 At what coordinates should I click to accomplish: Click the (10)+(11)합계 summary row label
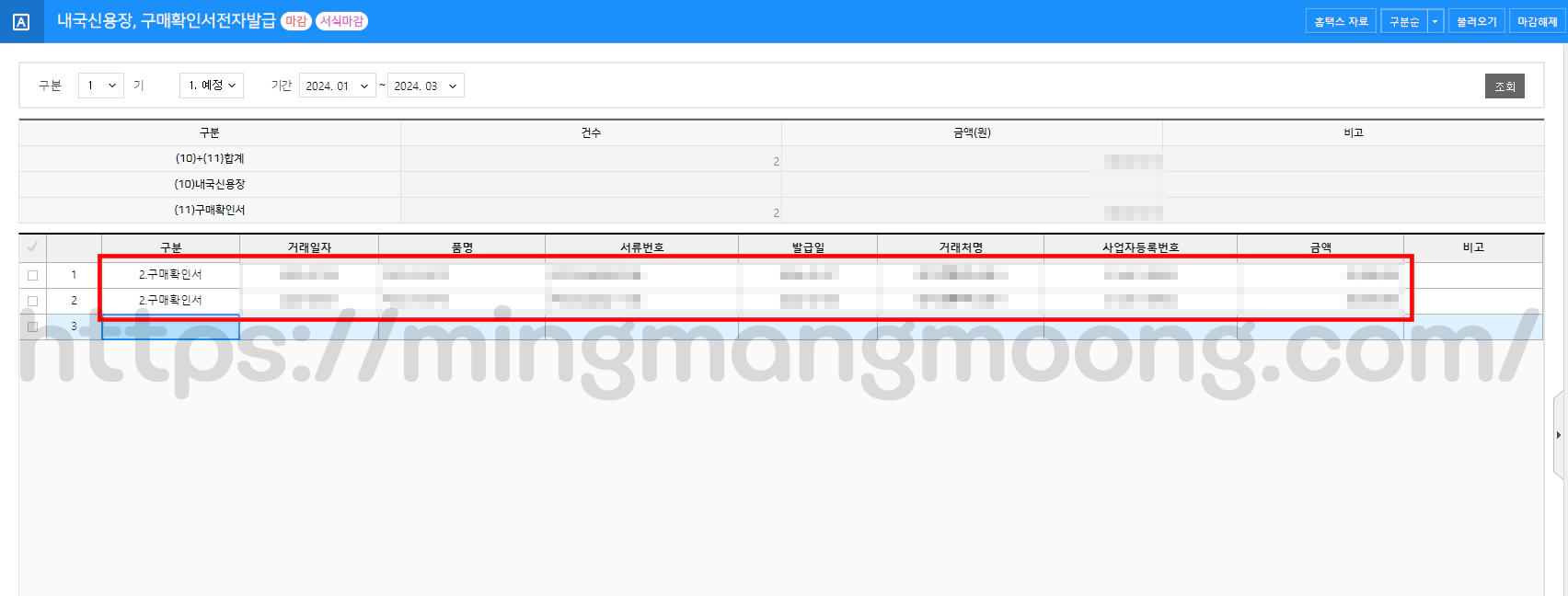(210, 158)
